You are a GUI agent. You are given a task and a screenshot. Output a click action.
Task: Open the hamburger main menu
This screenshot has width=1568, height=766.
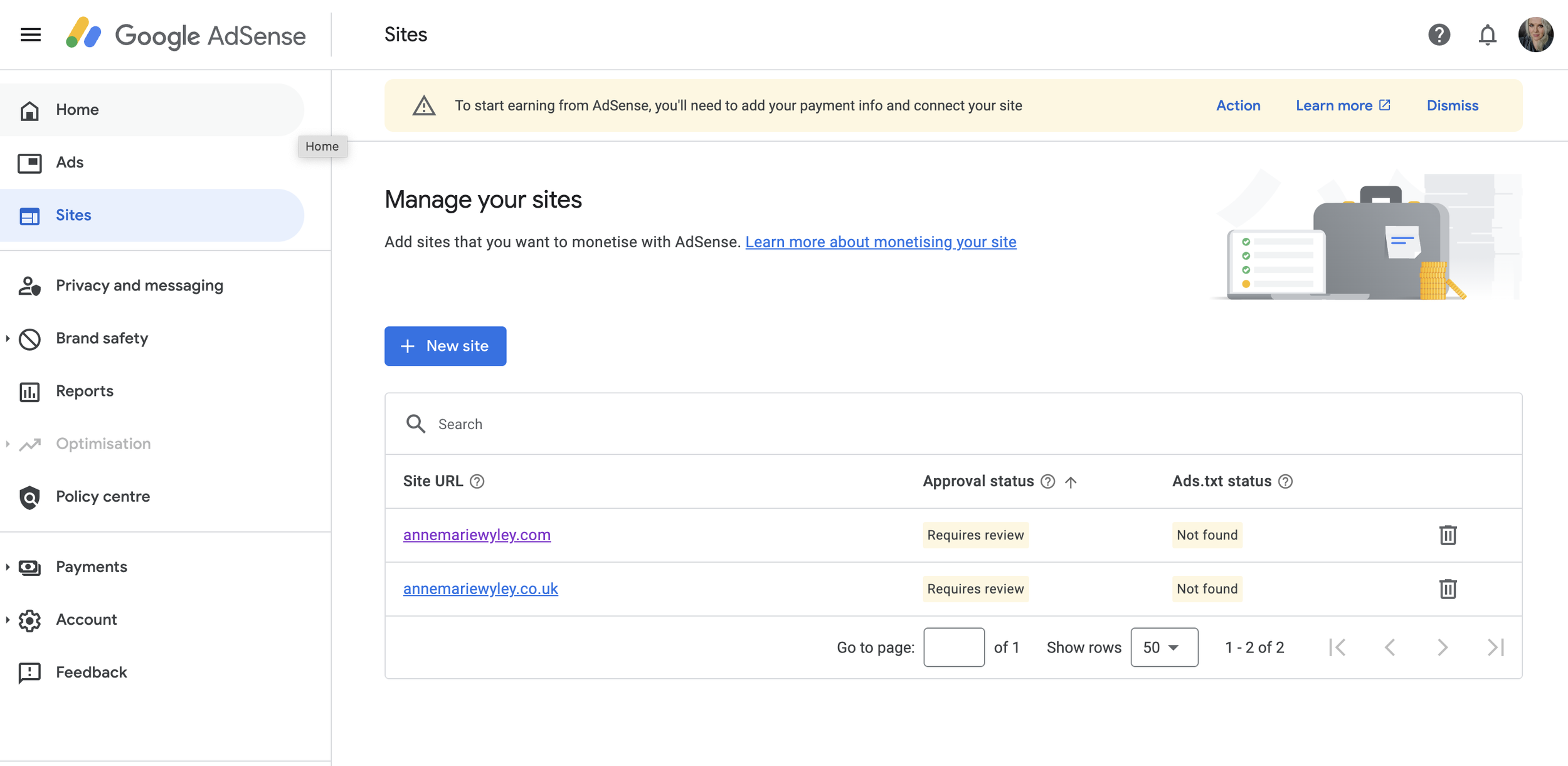30,35
